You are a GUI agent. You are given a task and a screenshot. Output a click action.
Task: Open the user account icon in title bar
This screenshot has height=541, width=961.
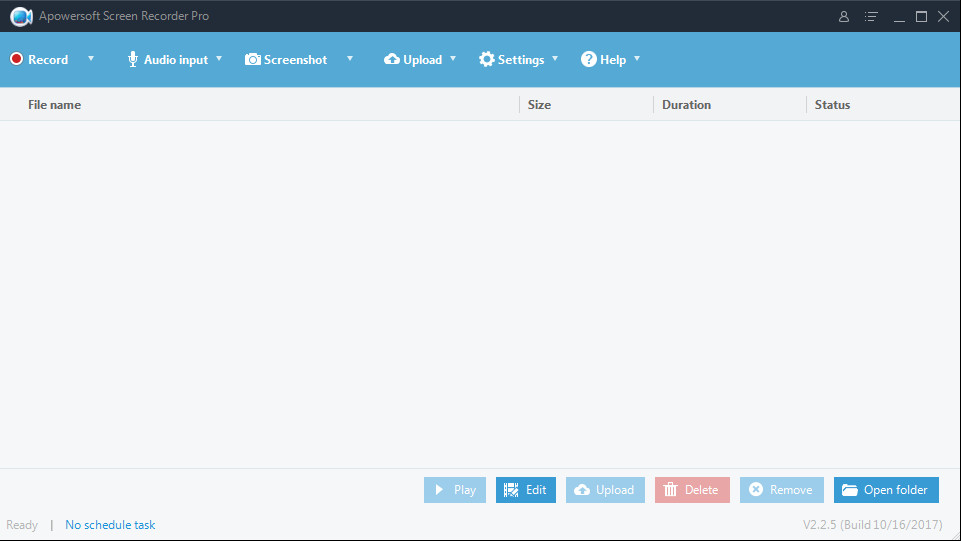[844, 17]
